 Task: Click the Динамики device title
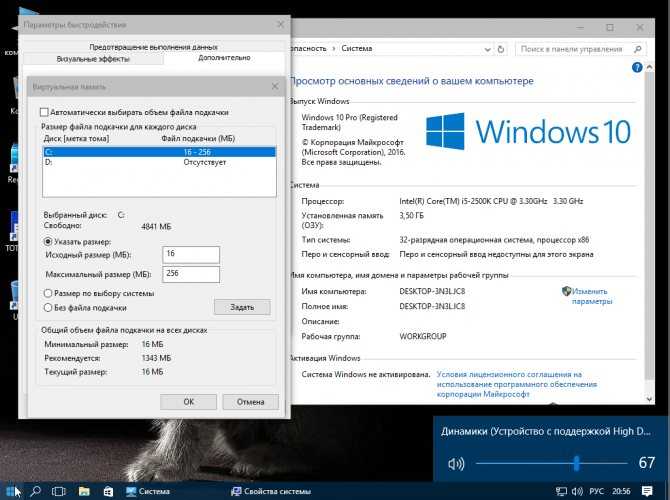click(x=546, y=432)
